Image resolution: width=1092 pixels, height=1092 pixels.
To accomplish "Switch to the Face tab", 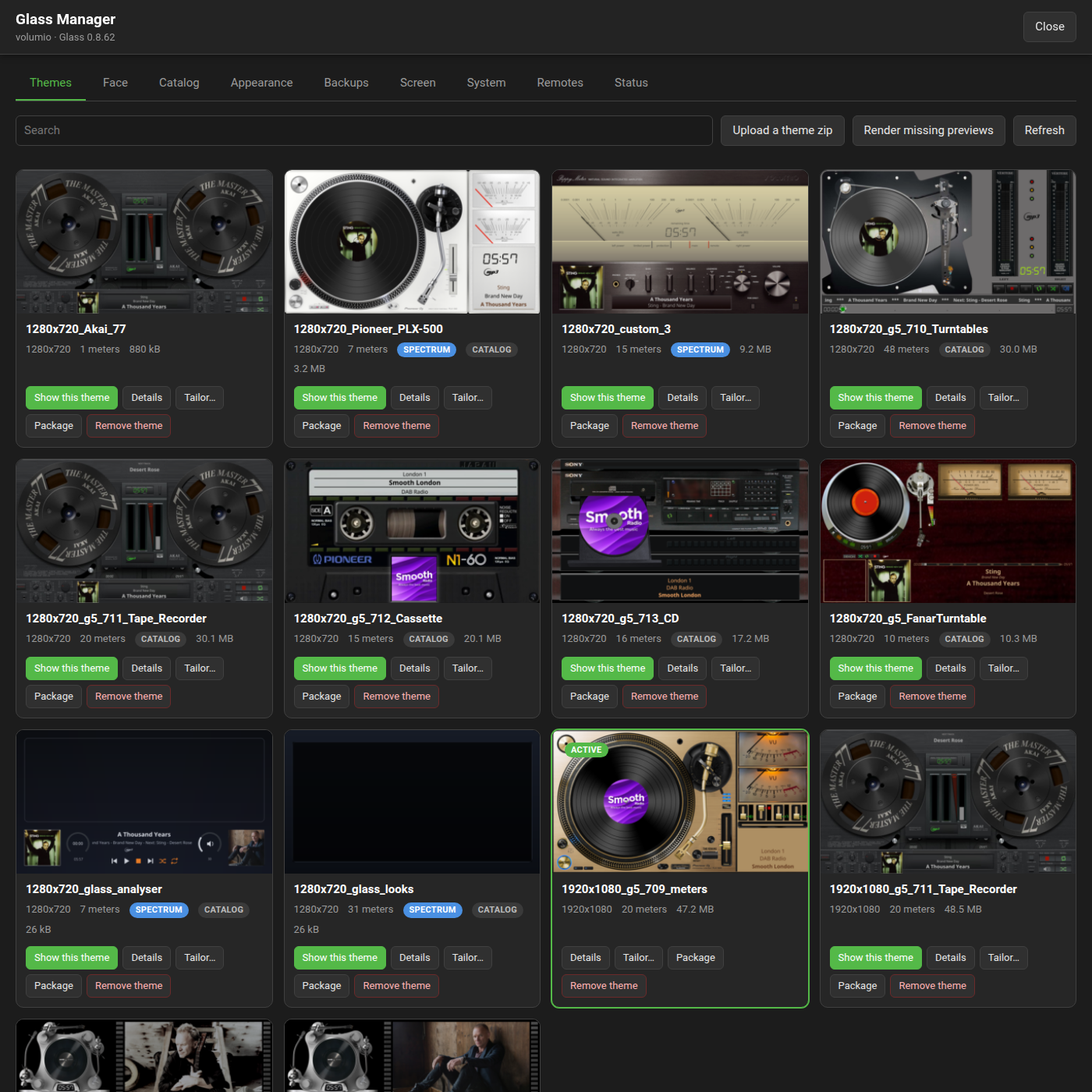I will pyautogui.click(x=115, y=83).
